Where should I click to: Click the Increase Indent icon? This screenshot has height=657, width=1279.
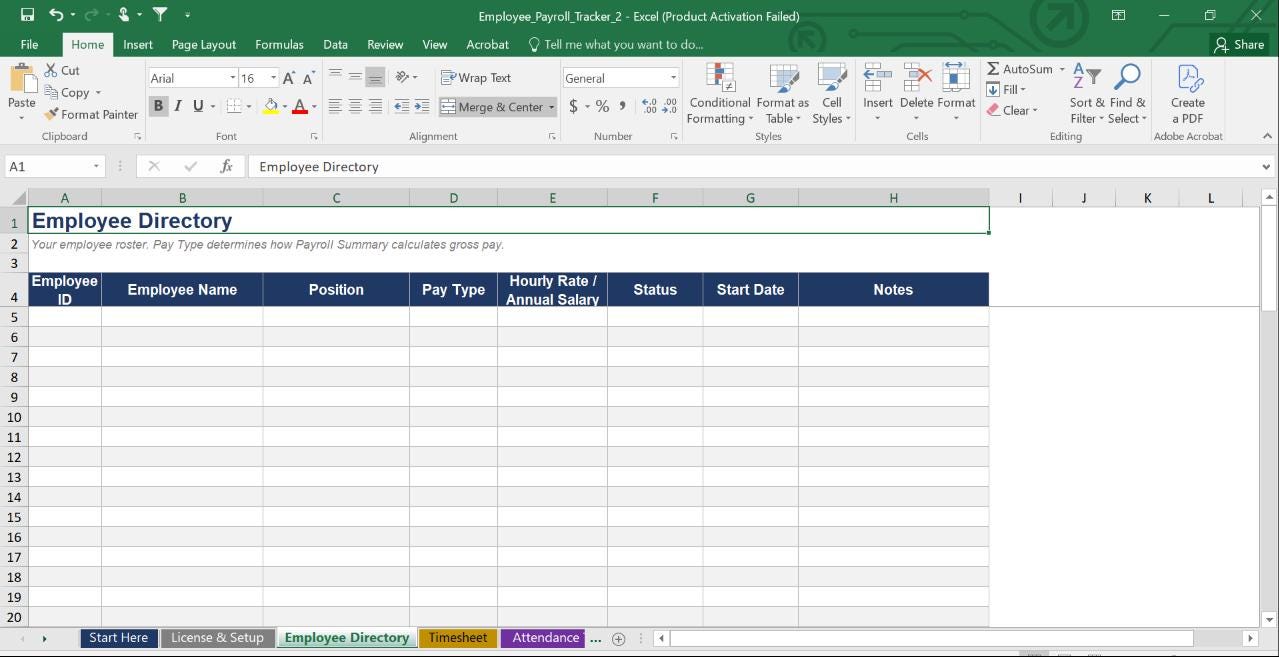422,106
